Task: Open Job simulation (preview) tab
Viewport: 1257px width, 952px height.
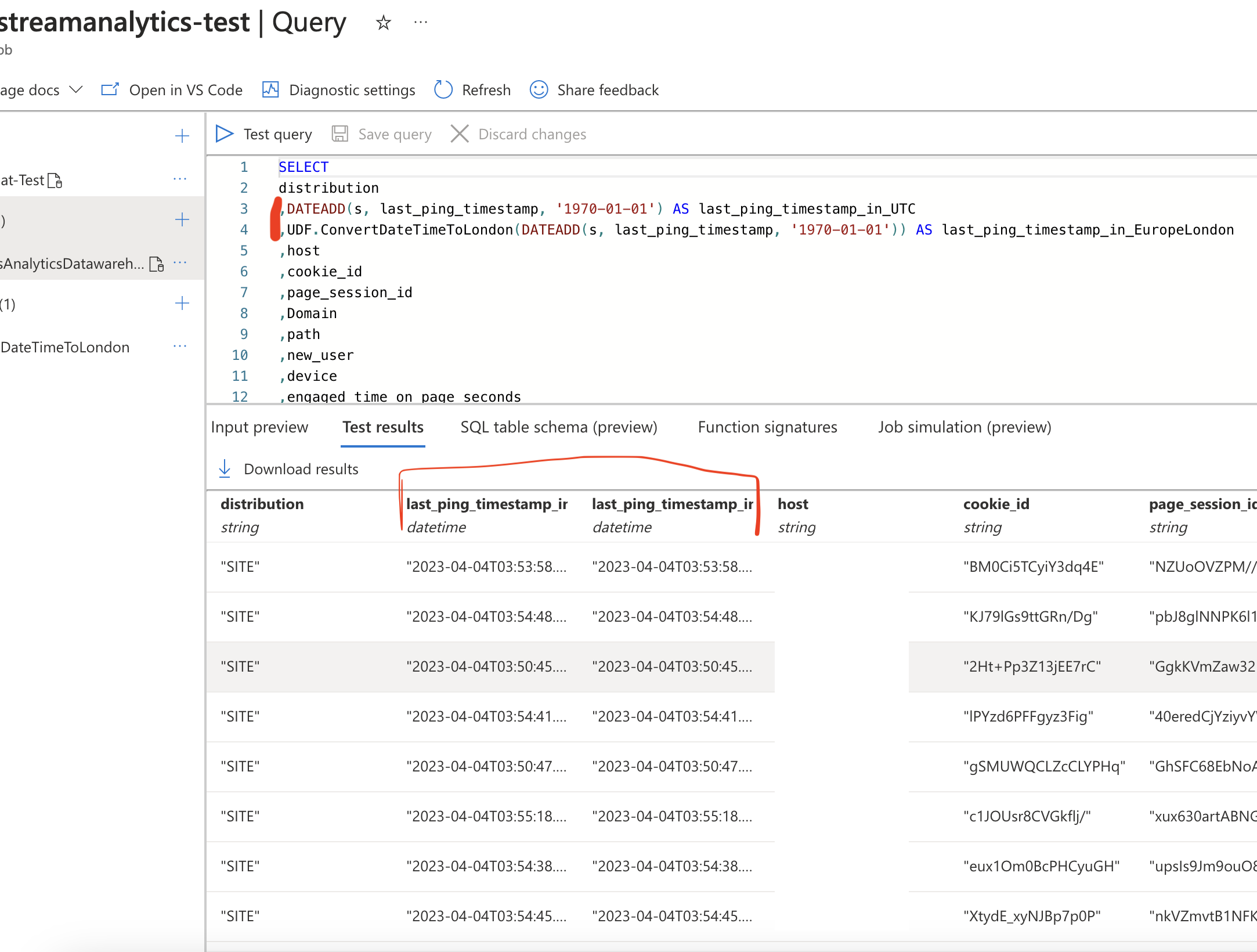Action: (x=964, y=427)
